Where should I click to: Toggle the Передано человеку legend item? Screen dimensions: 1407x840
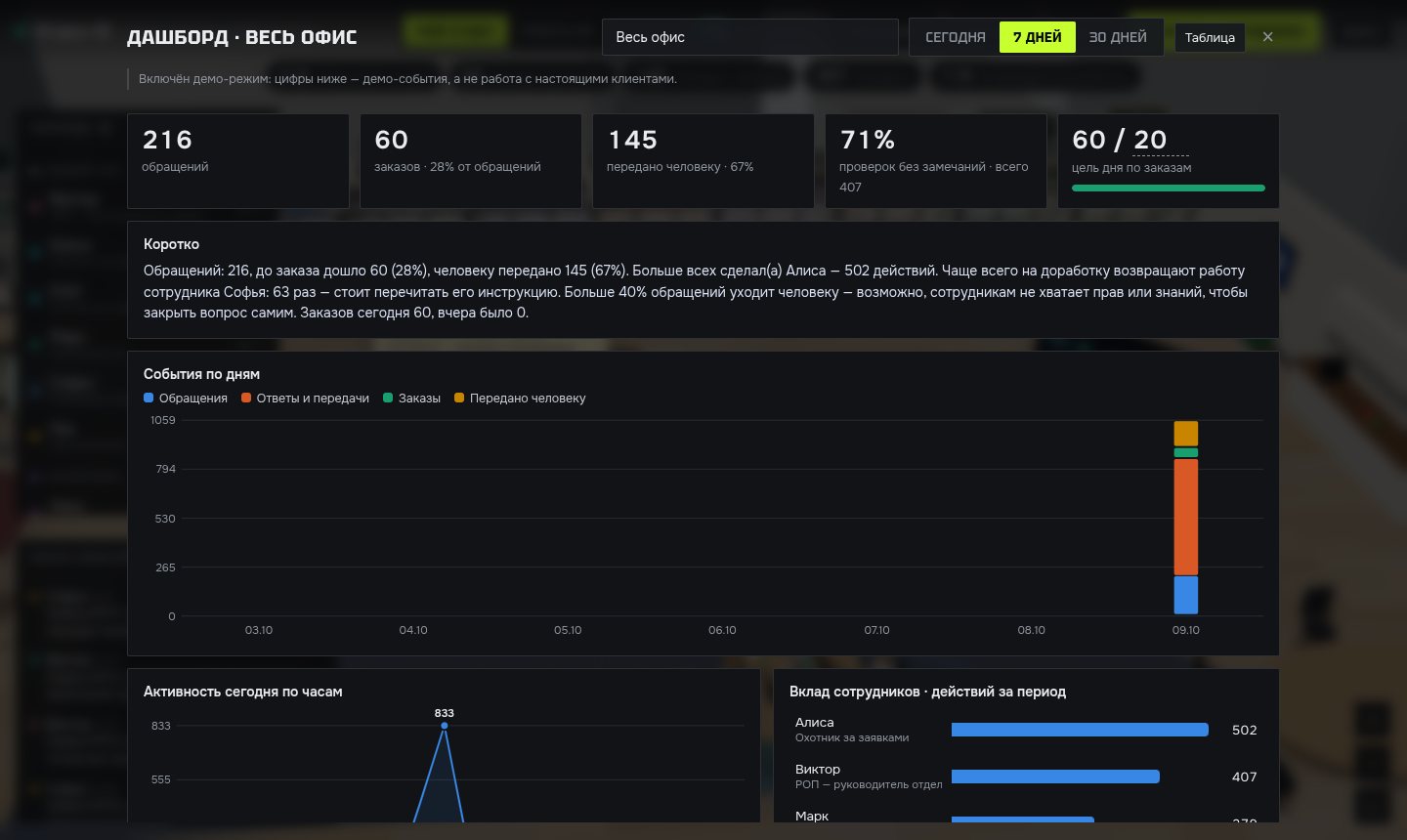coord(520,398)
